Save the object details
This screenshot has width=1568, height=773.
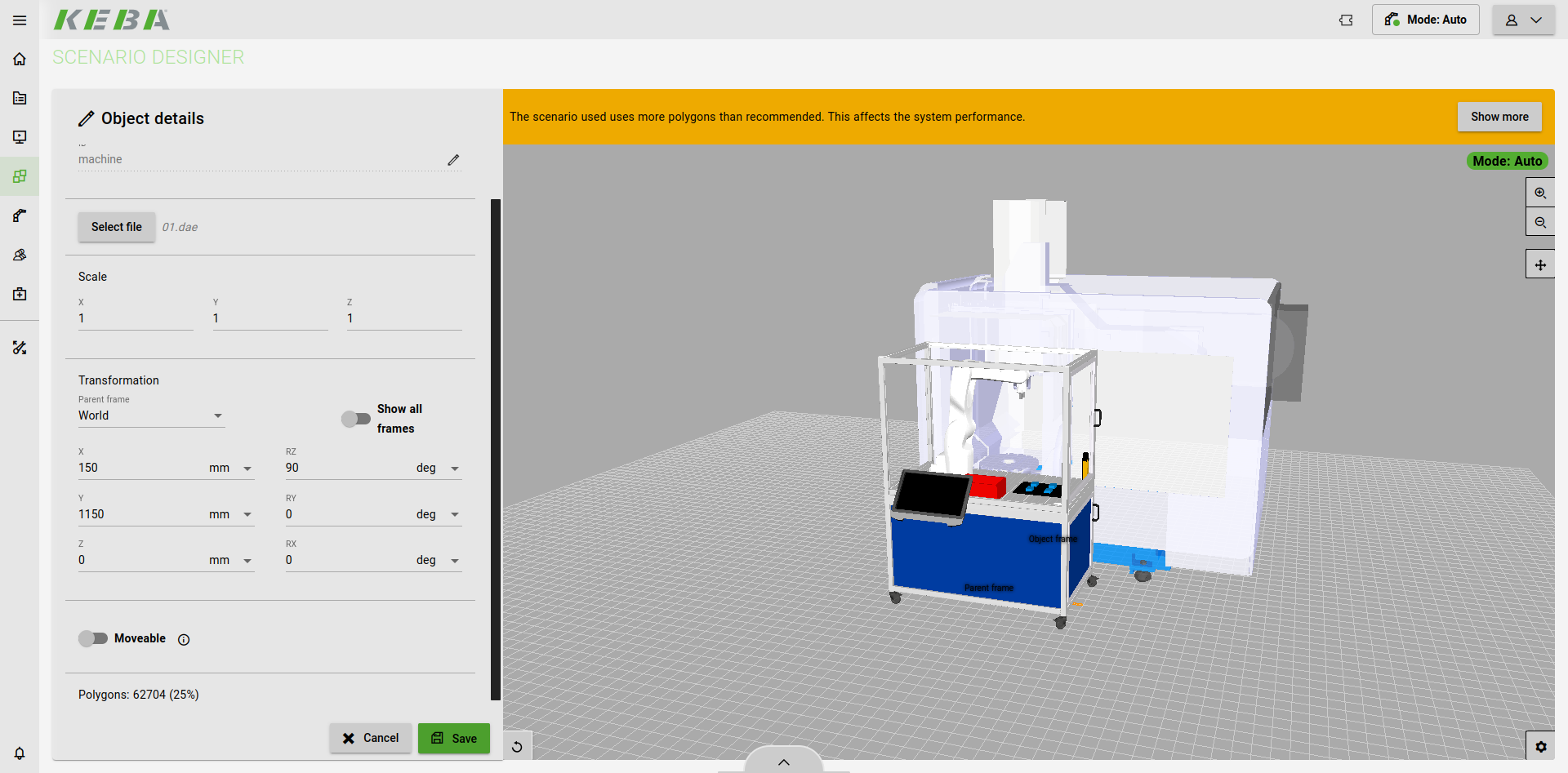click(454, 738)
